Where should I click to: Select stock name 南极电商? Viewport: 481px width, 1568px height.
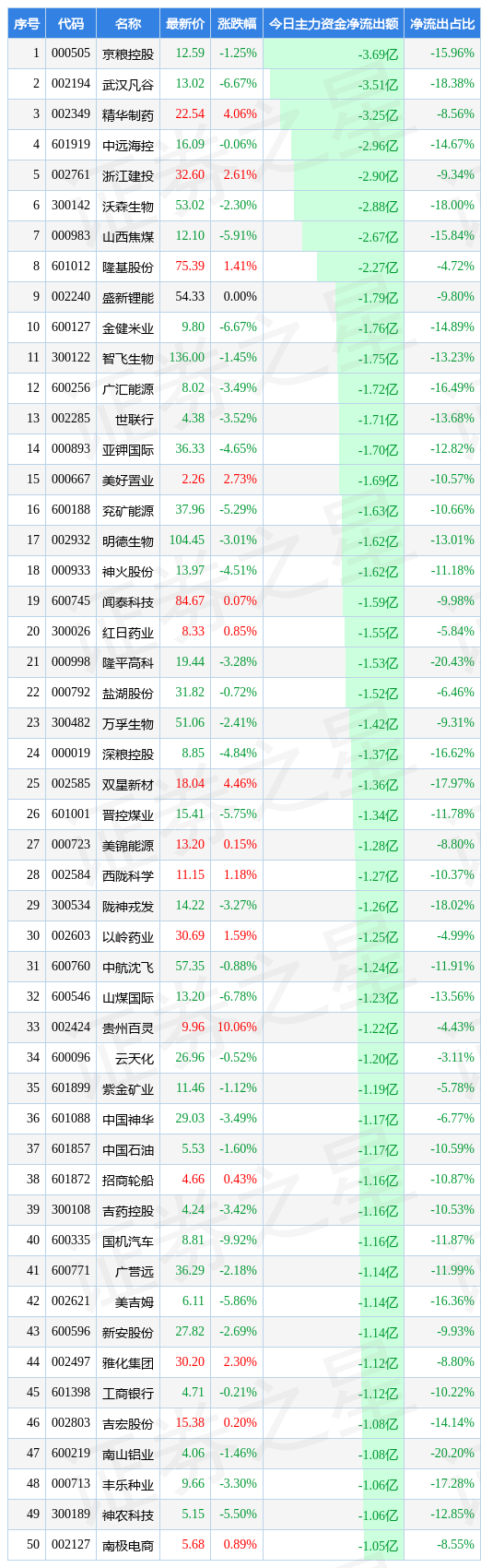coord(128,1545)
